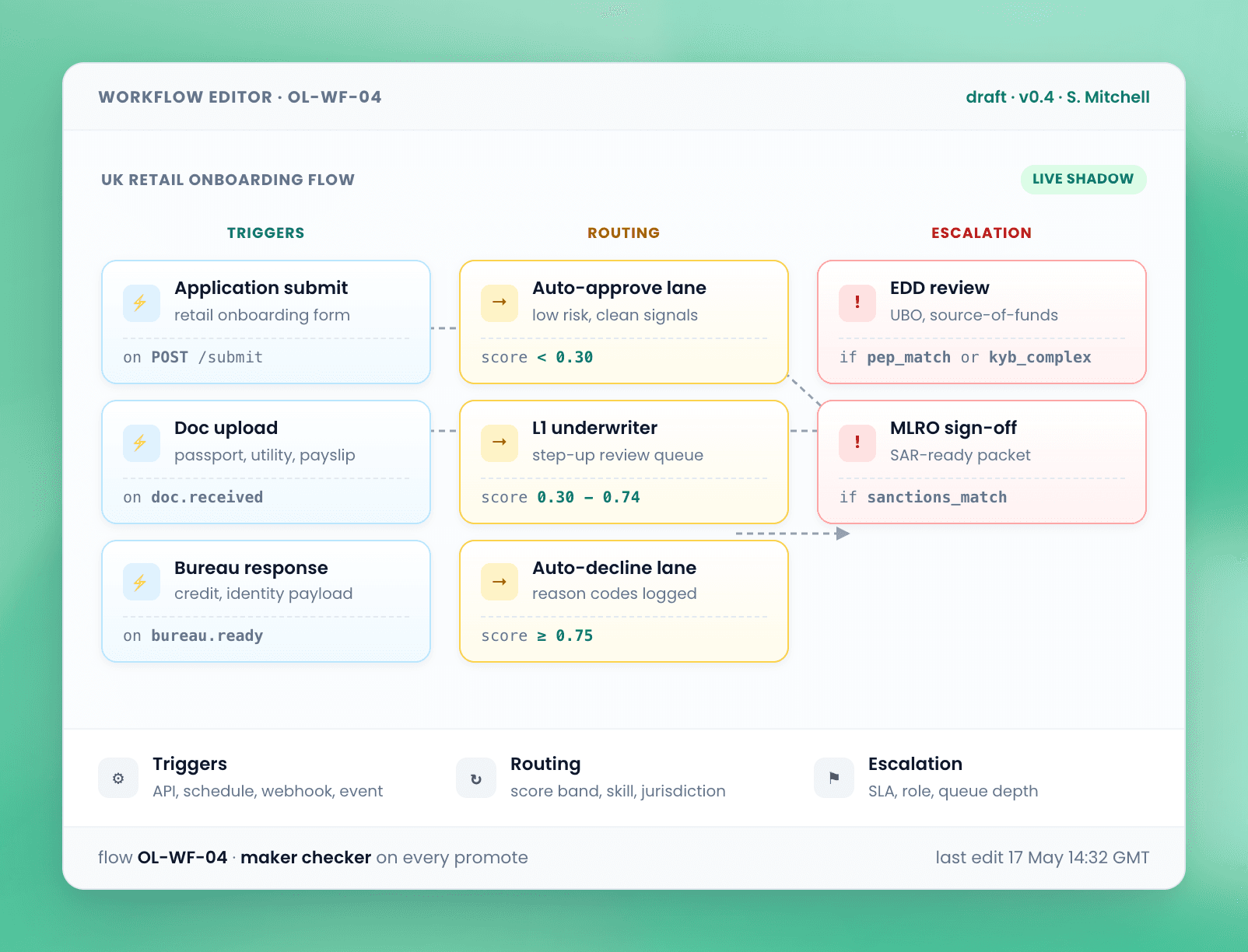Click 'low risk, clean signals' subtitle

[615, 315]
